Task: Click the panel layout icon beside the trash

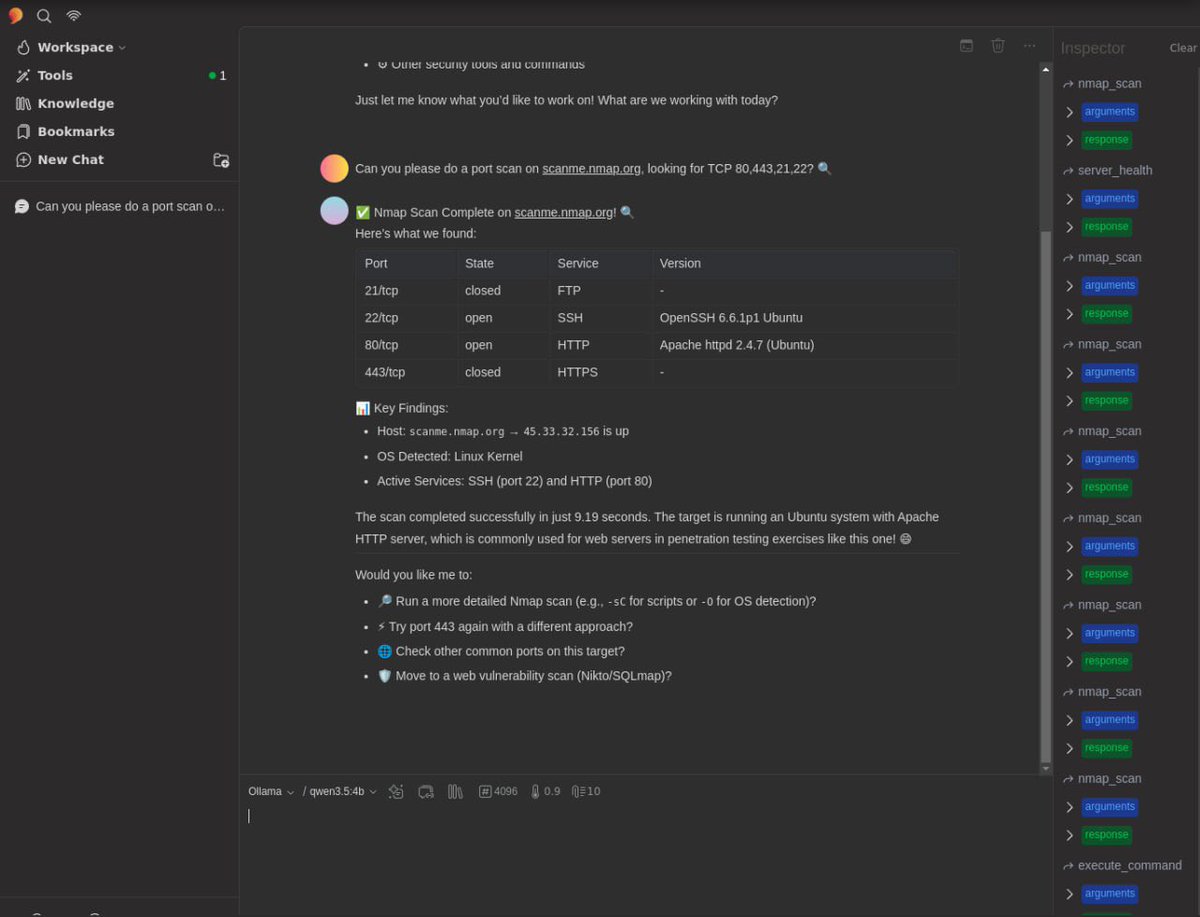Action: click(966, 45)
